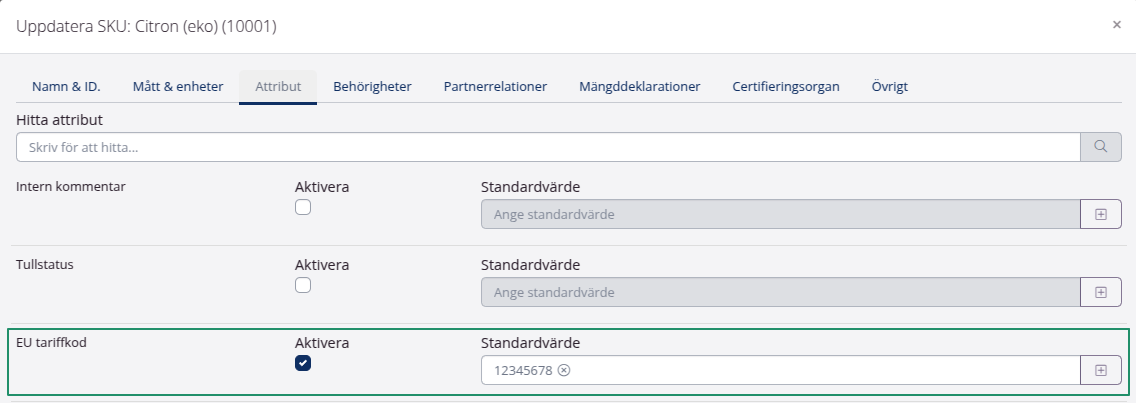1136x403 pixels.
Task: Select the Övrigt tab
Action: pyautogui.click(x=889, y=87)
